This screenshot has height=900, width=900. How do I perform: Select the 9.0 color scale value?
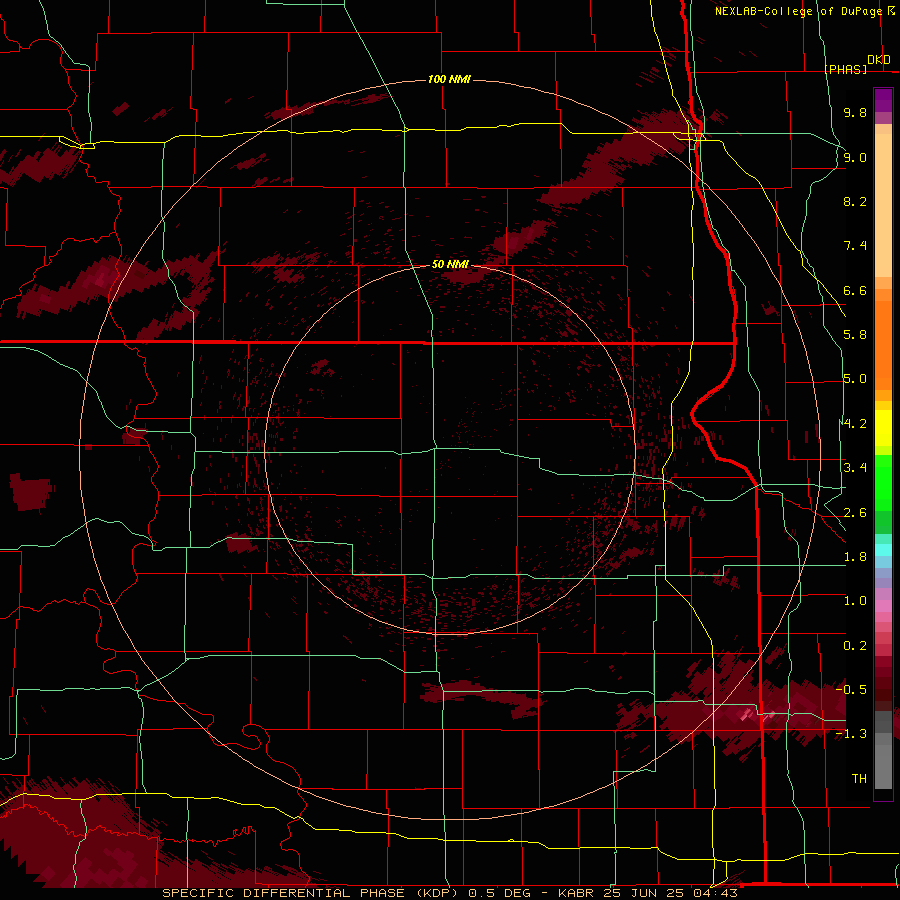855,157
